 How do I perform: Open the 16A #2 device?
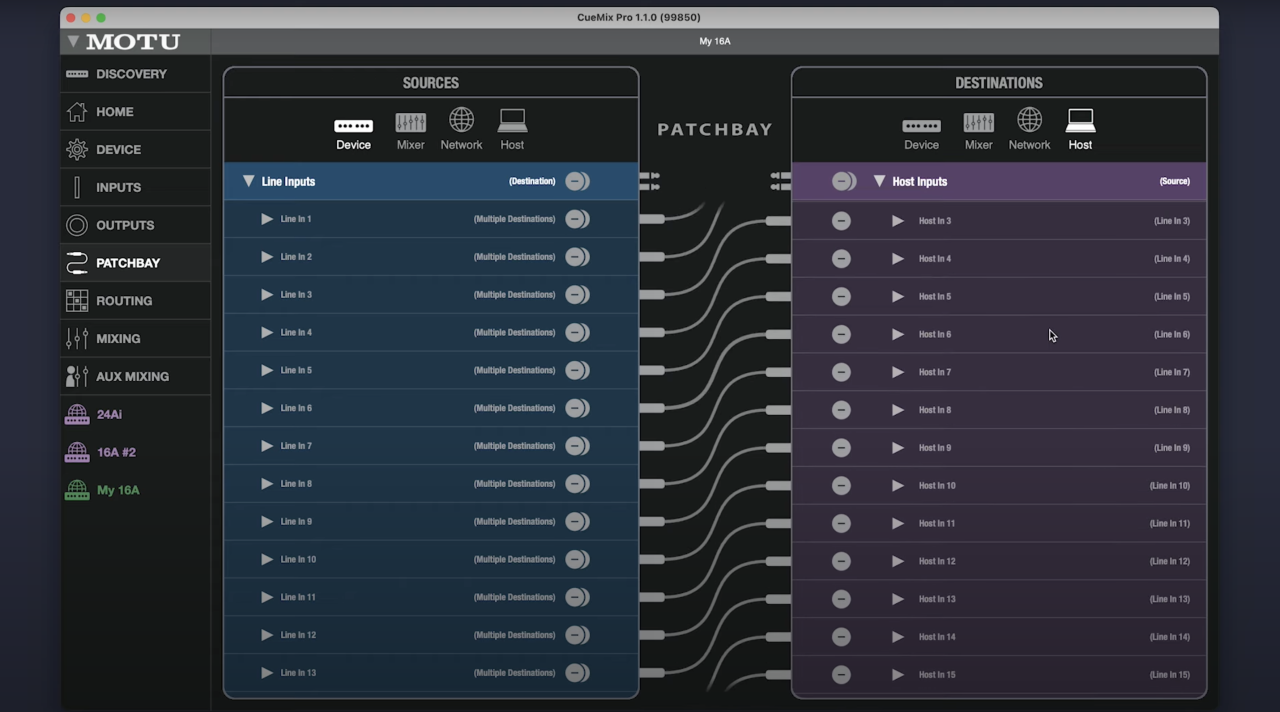pos(115,452)
